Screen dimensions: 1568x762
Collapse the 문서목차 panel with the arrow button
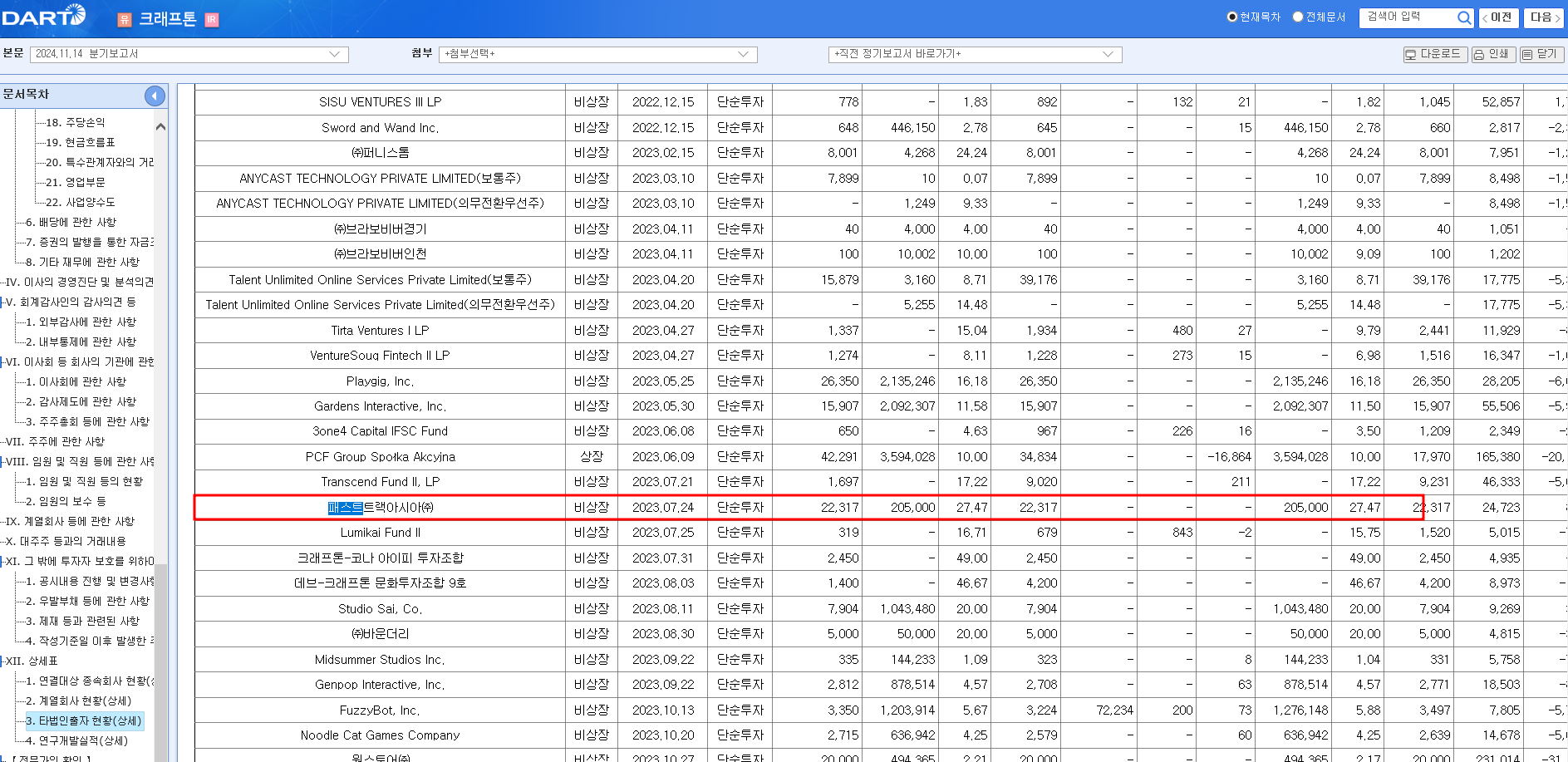point(155,96)
